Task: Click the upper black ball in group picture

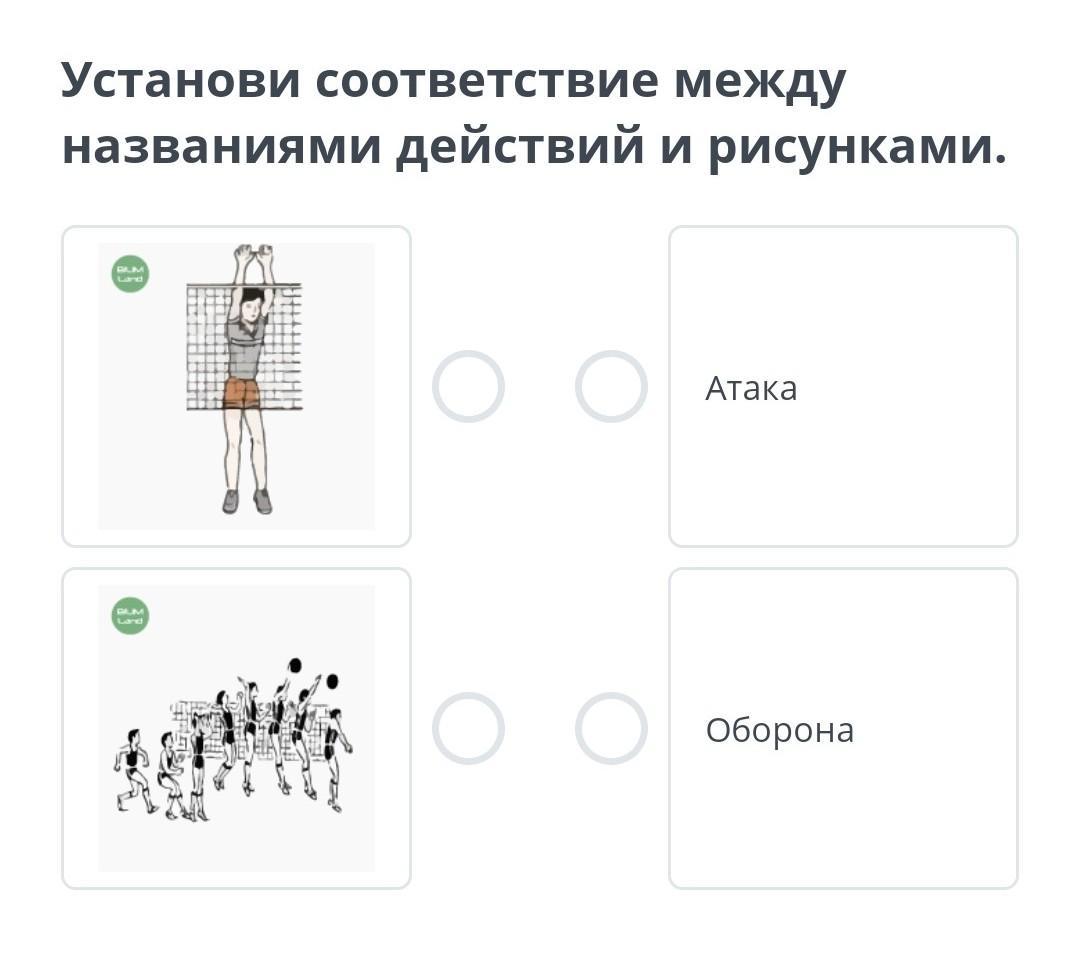Action: (295, 665)
